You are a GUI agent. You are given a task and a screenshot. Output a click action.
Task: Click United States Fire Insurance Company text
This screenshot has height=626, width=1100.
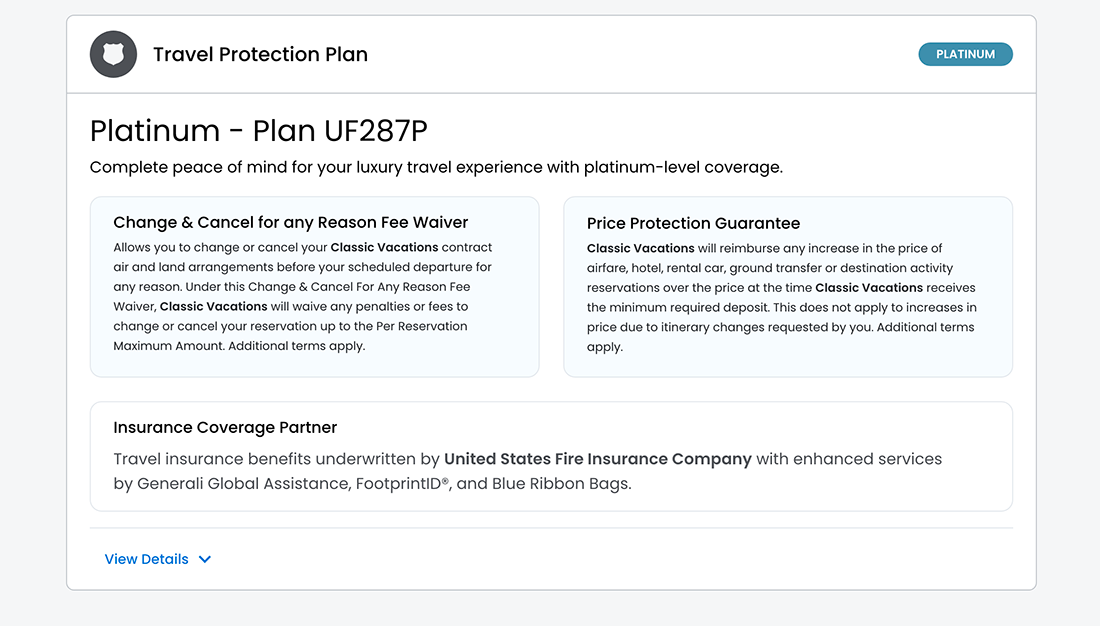tap(598, 459)
